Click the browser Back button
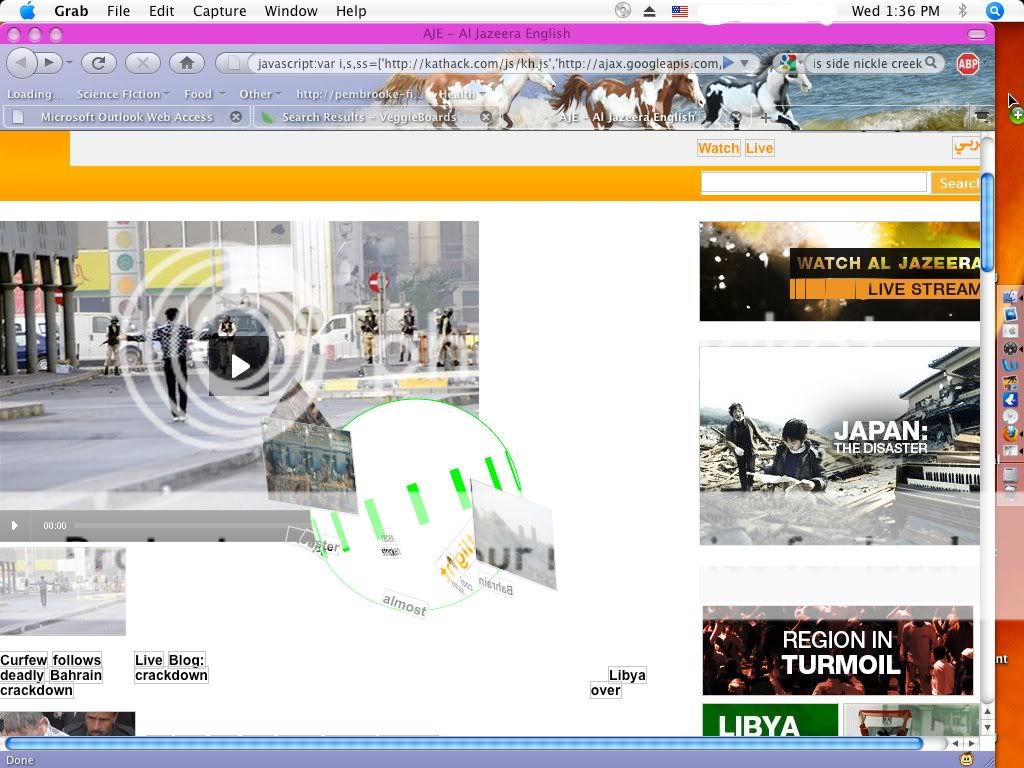The height and width of the screenshot is (768, 1024). 22,63
